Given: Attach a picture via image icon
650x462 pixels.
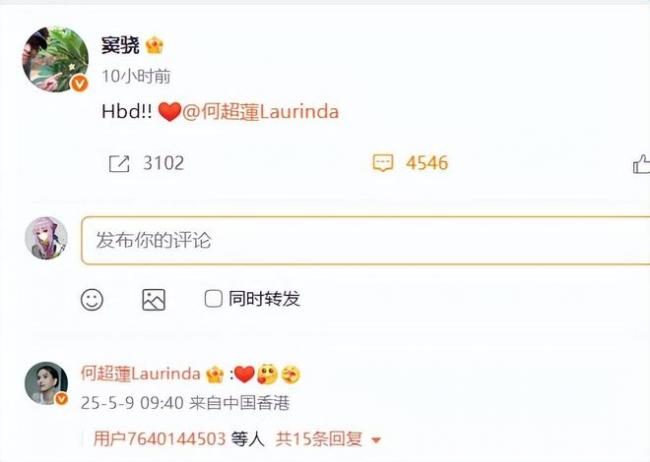Looking at the screenshot, I should [154, 300].
